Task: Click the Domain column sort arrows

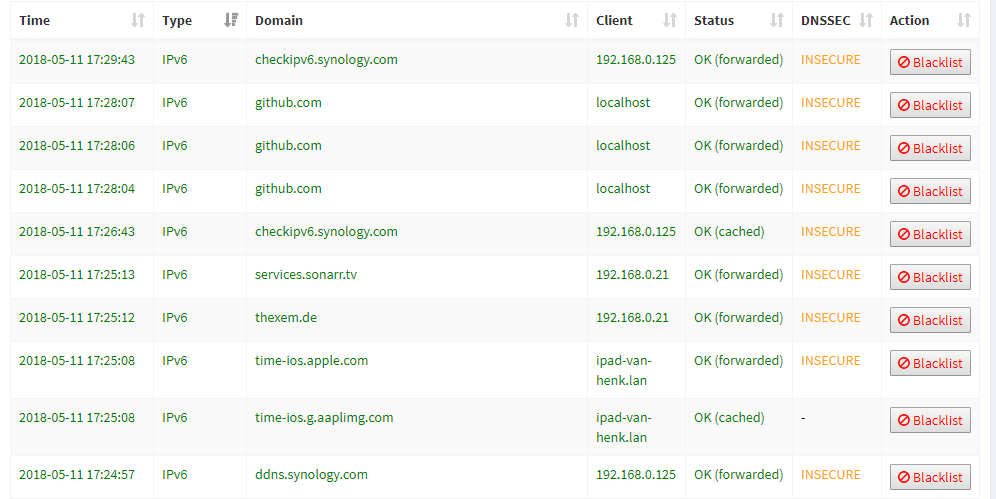Action: (x=572, y=20)
